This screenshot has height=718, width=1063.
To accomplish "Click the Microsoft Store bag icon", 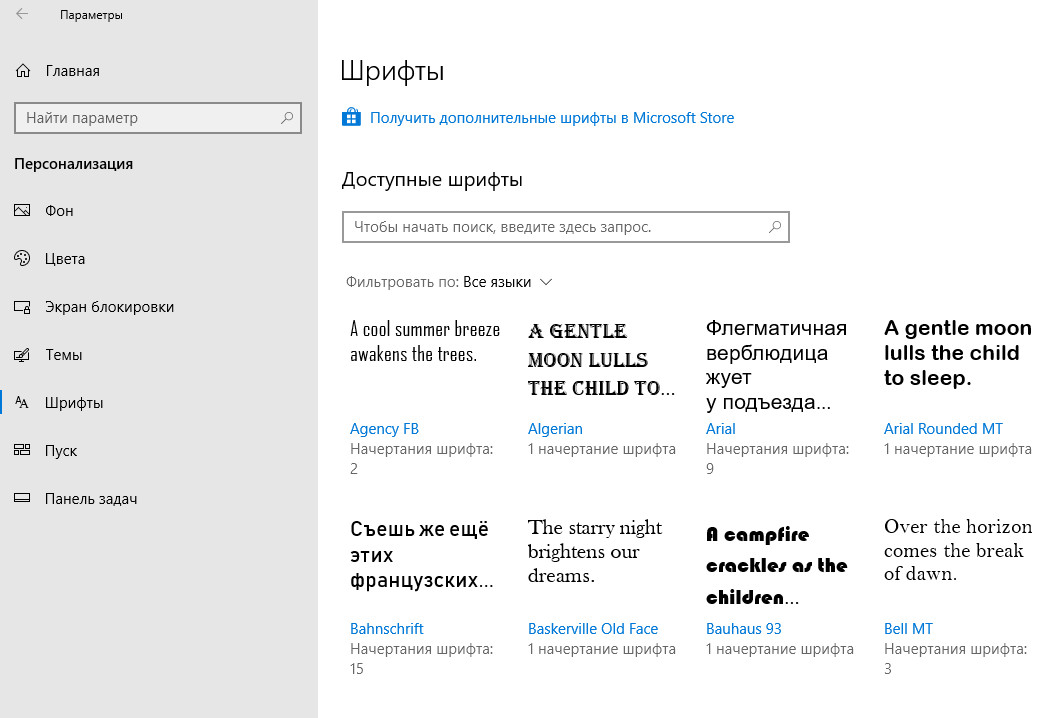I will click(351, 117).
